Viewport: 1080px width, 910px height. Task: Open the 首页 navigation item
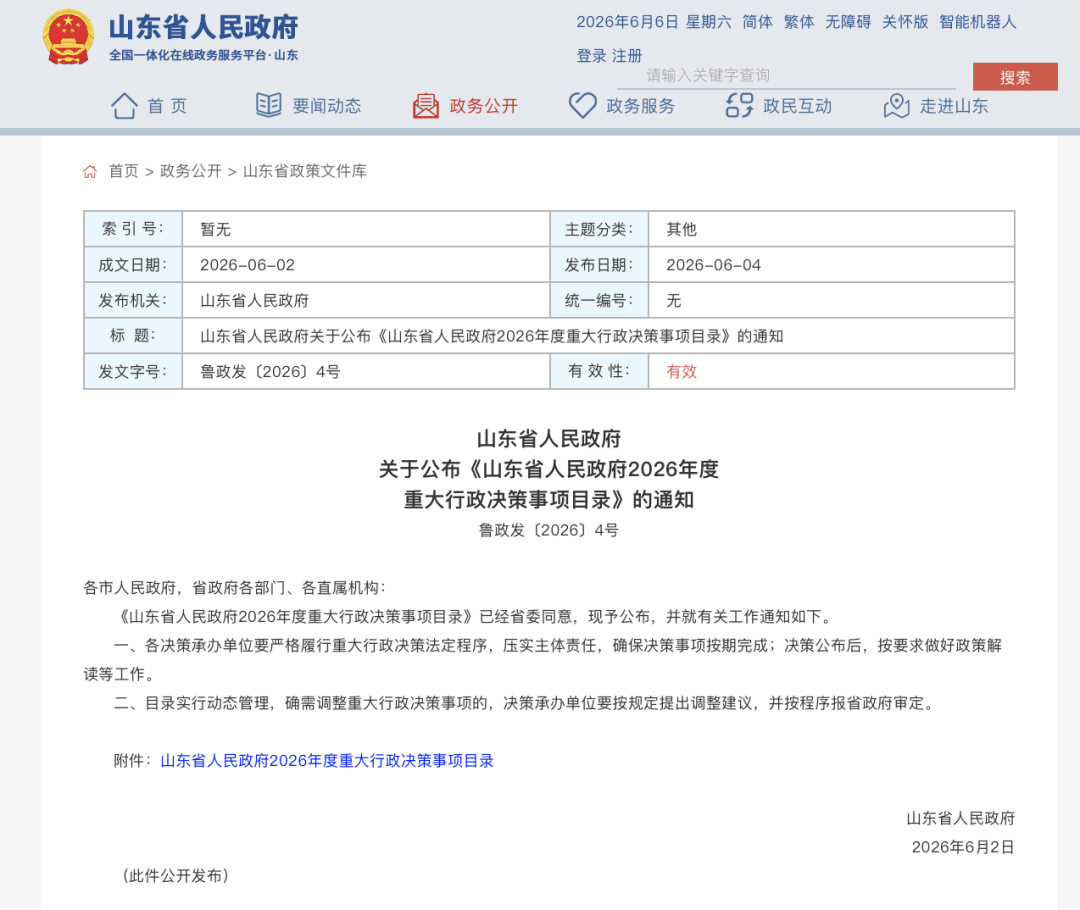[167, 106]
